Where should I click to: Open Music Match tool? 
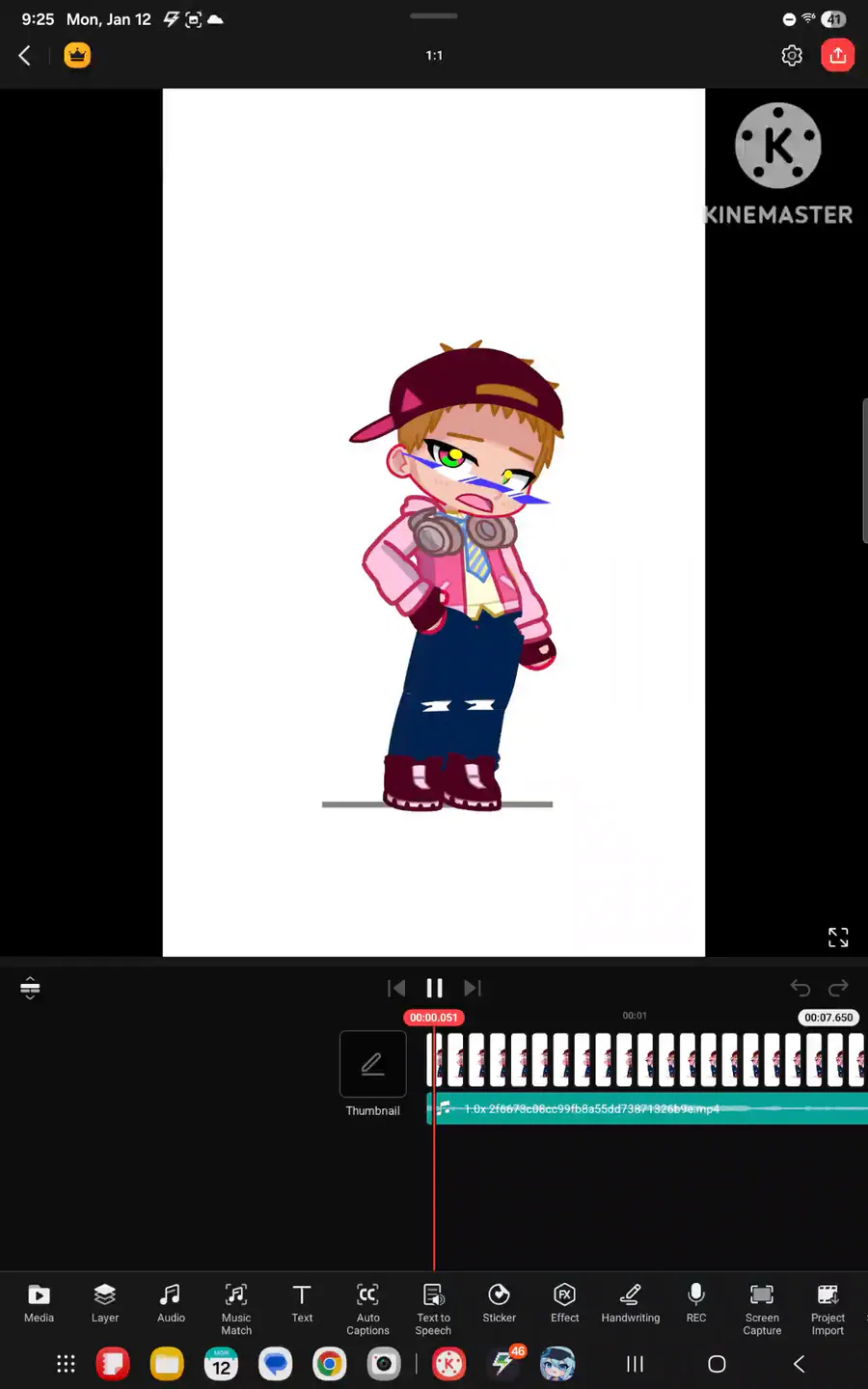[x=236, y=1309]
